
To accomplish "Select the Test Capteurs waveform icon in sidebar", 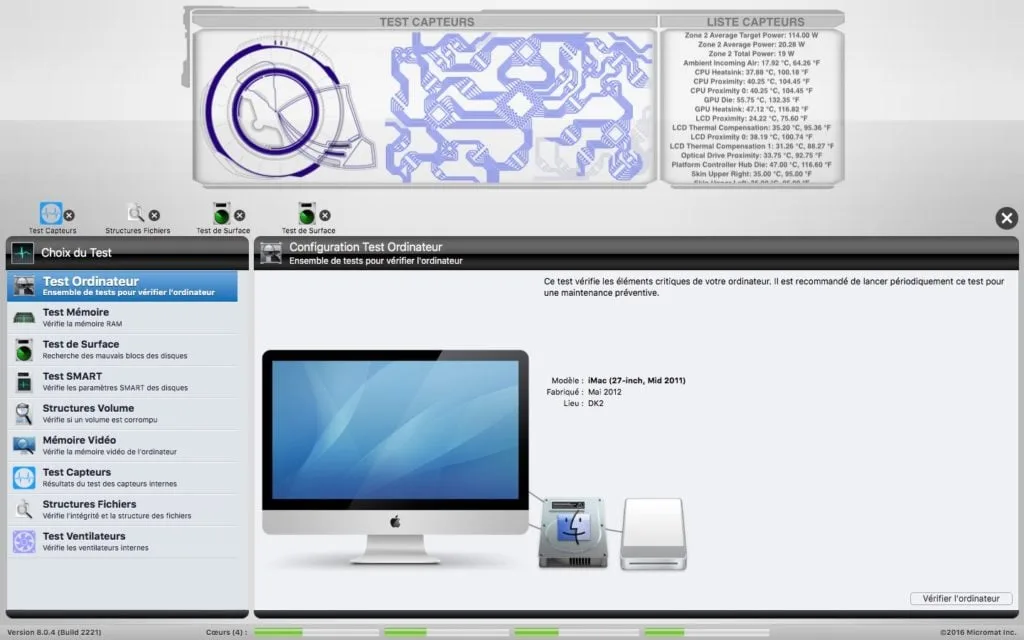I will coord(22,476).
